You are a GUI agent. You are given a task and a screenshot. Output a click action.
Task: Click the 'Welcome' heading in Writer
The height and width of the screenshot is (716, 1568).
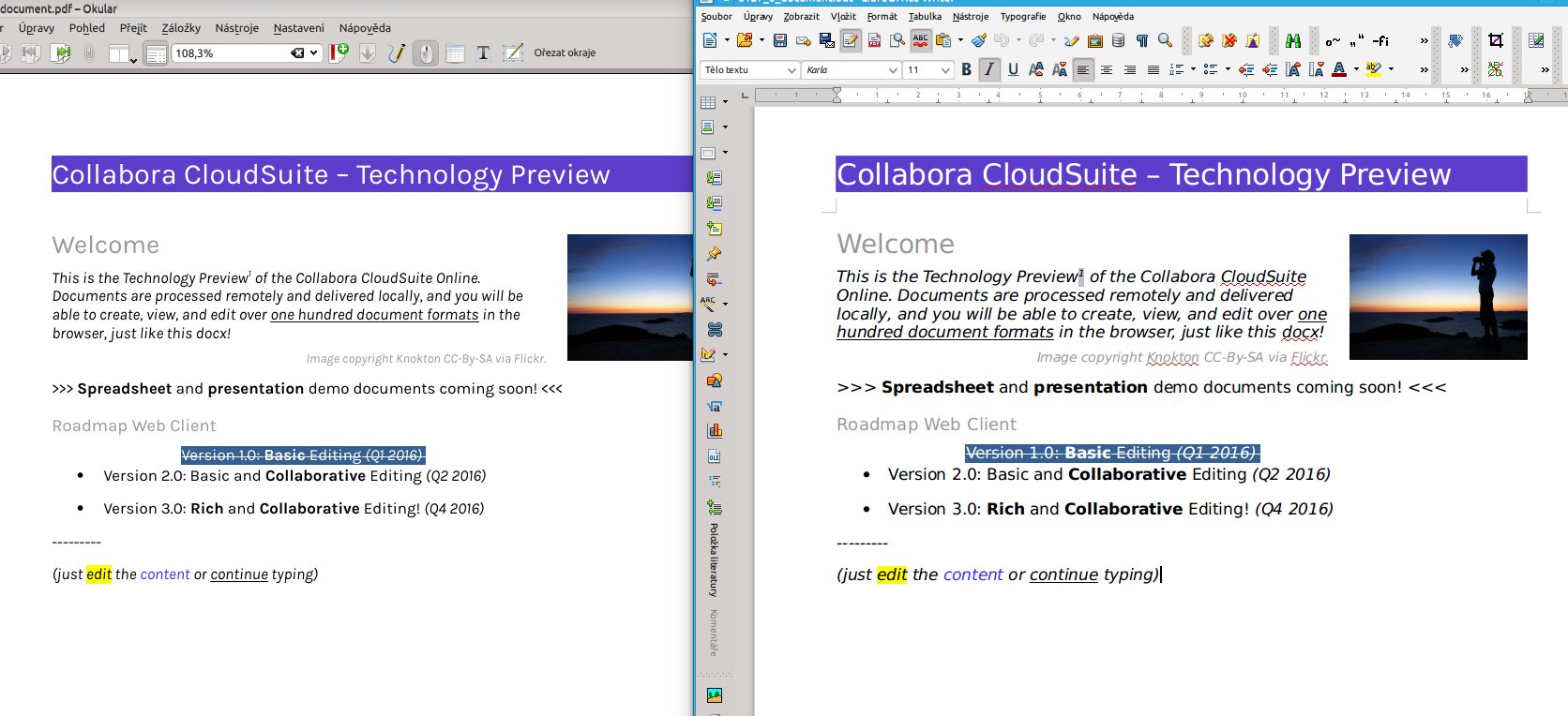896,244
